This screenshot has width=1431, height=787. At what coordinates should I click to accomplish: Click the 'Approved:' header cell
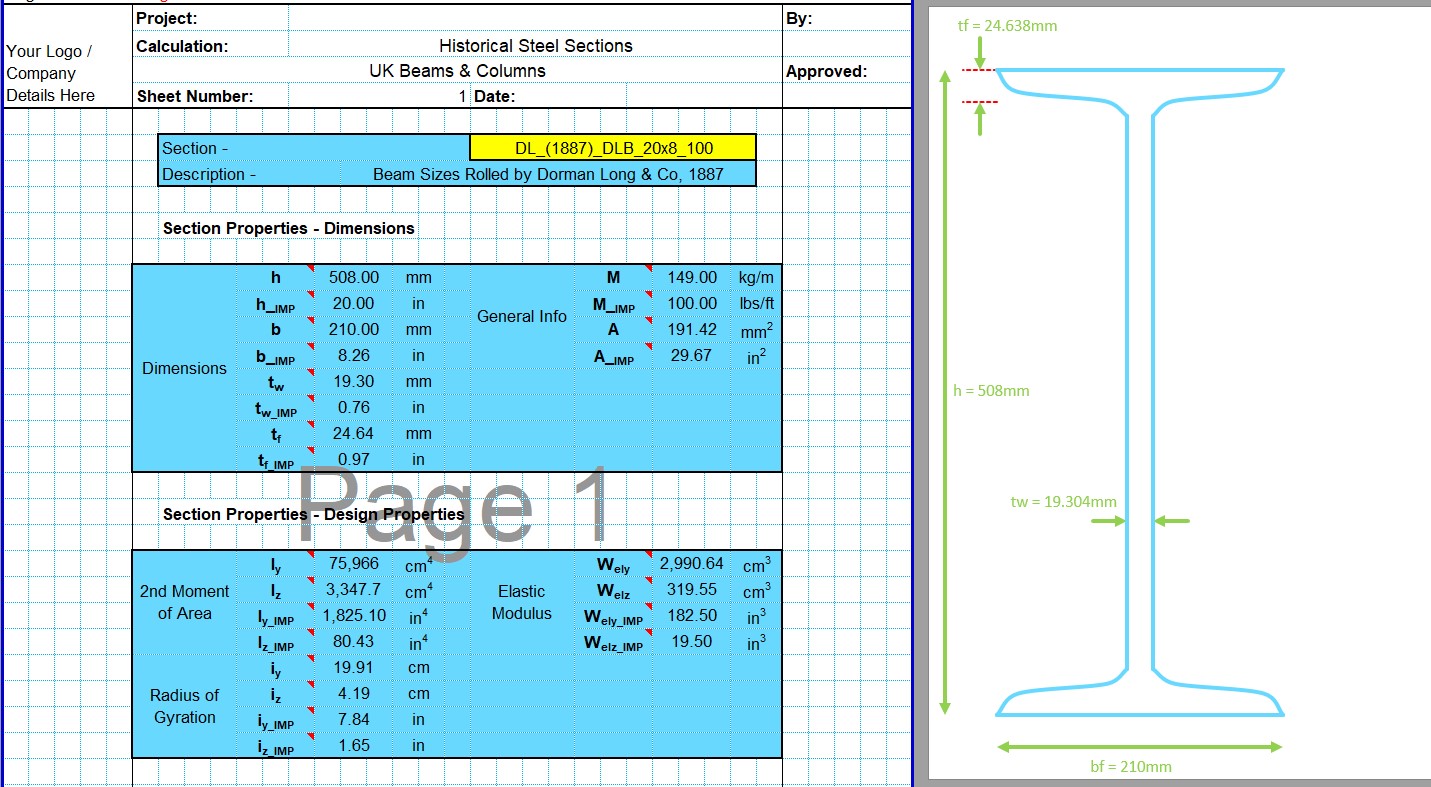pyautogui.click(x=846, y=72)
